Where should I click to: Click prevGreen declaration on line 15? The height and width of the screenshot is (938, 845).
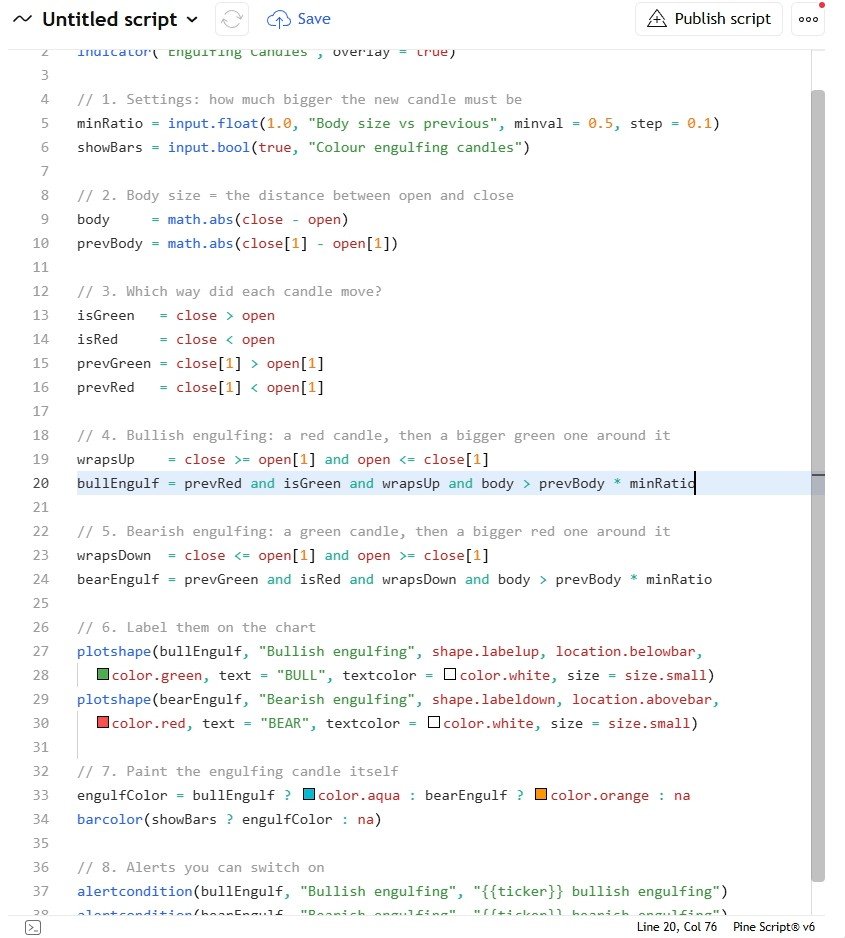(114, 363)
